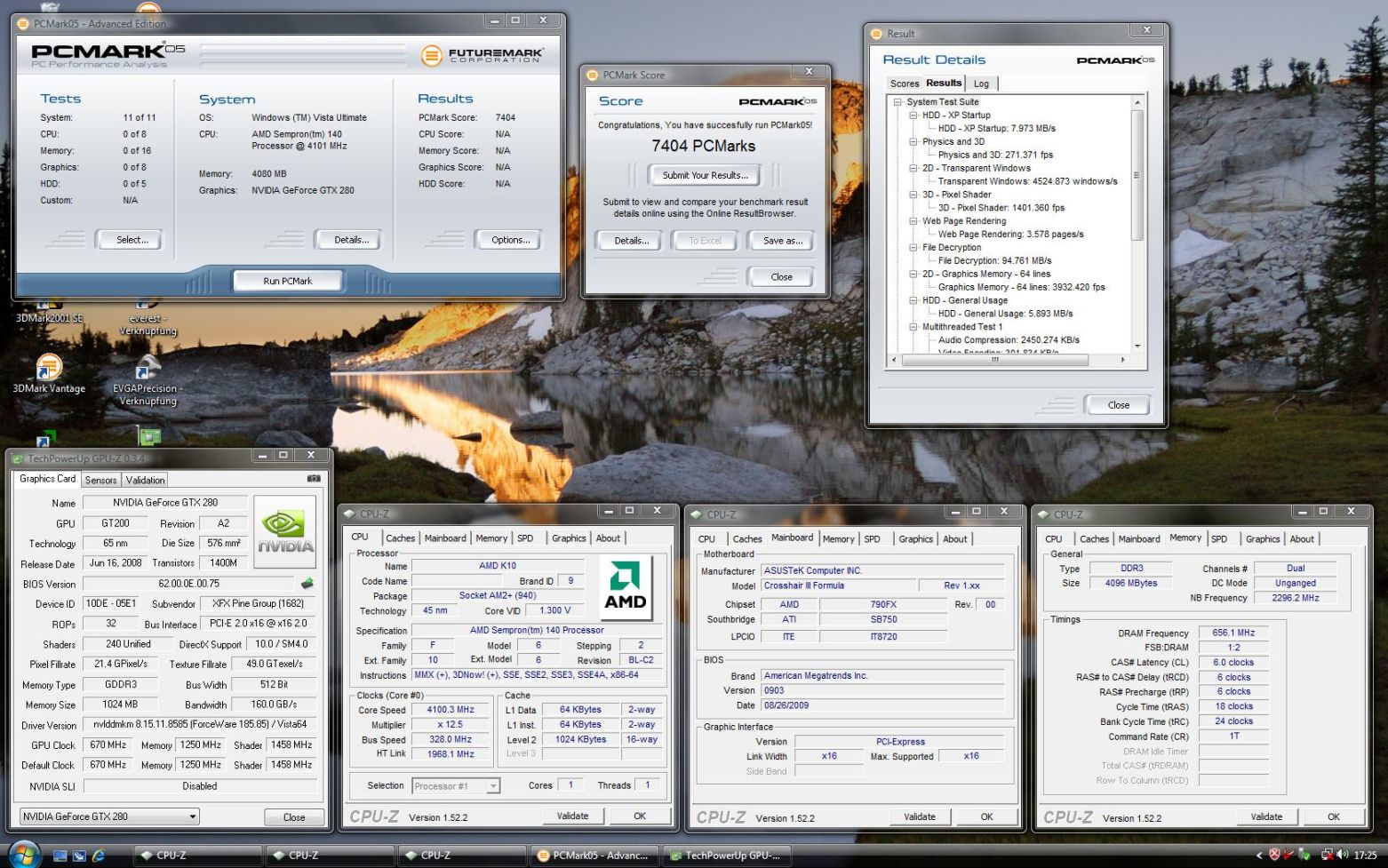The image size is (1388, 868).
Task: Click Close button in GPU-Z window
Action: [x=294, y=817]
